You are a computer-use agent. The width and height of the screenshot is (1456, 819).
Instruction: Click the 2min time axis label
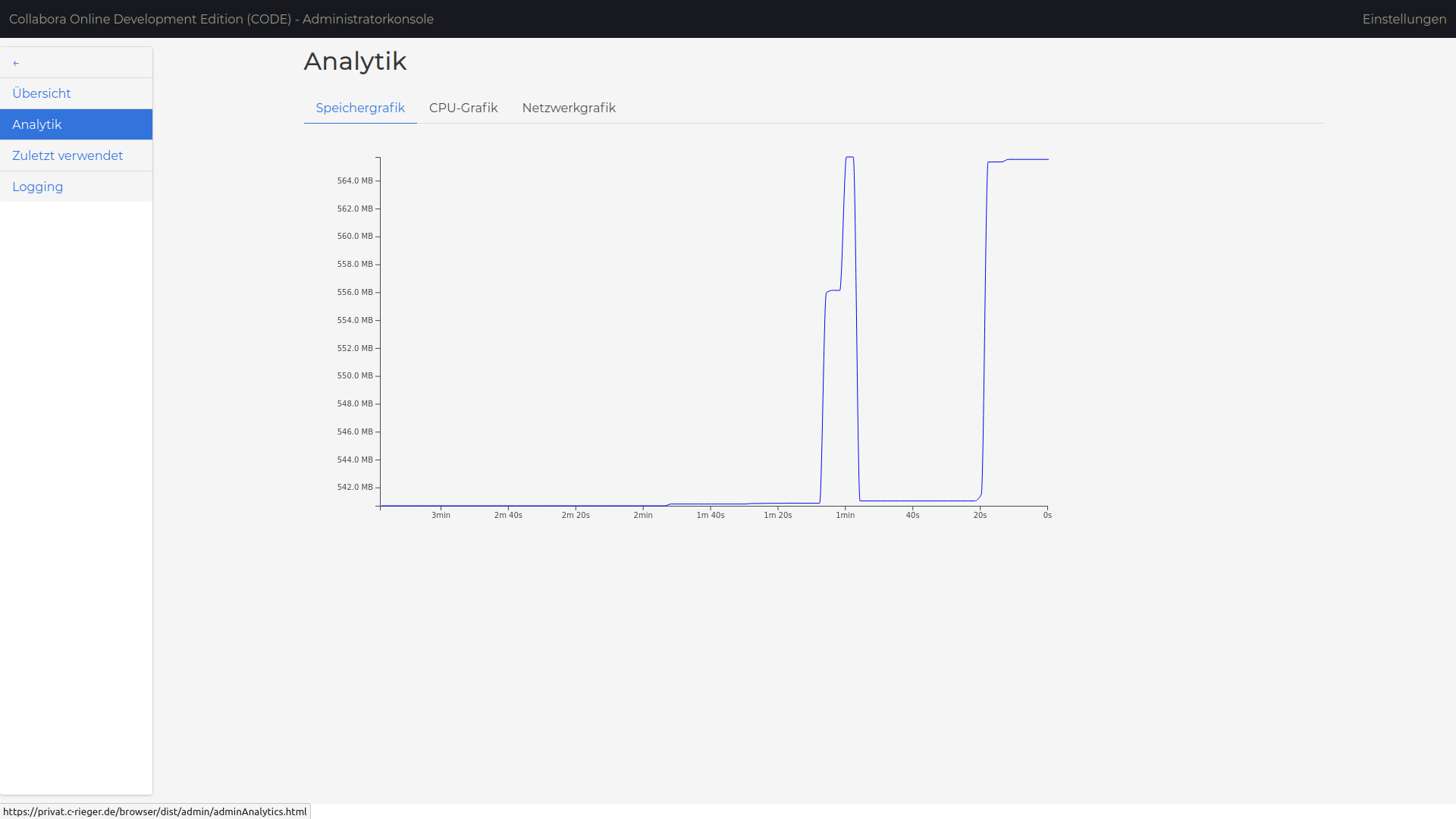(x=643, y=515)
